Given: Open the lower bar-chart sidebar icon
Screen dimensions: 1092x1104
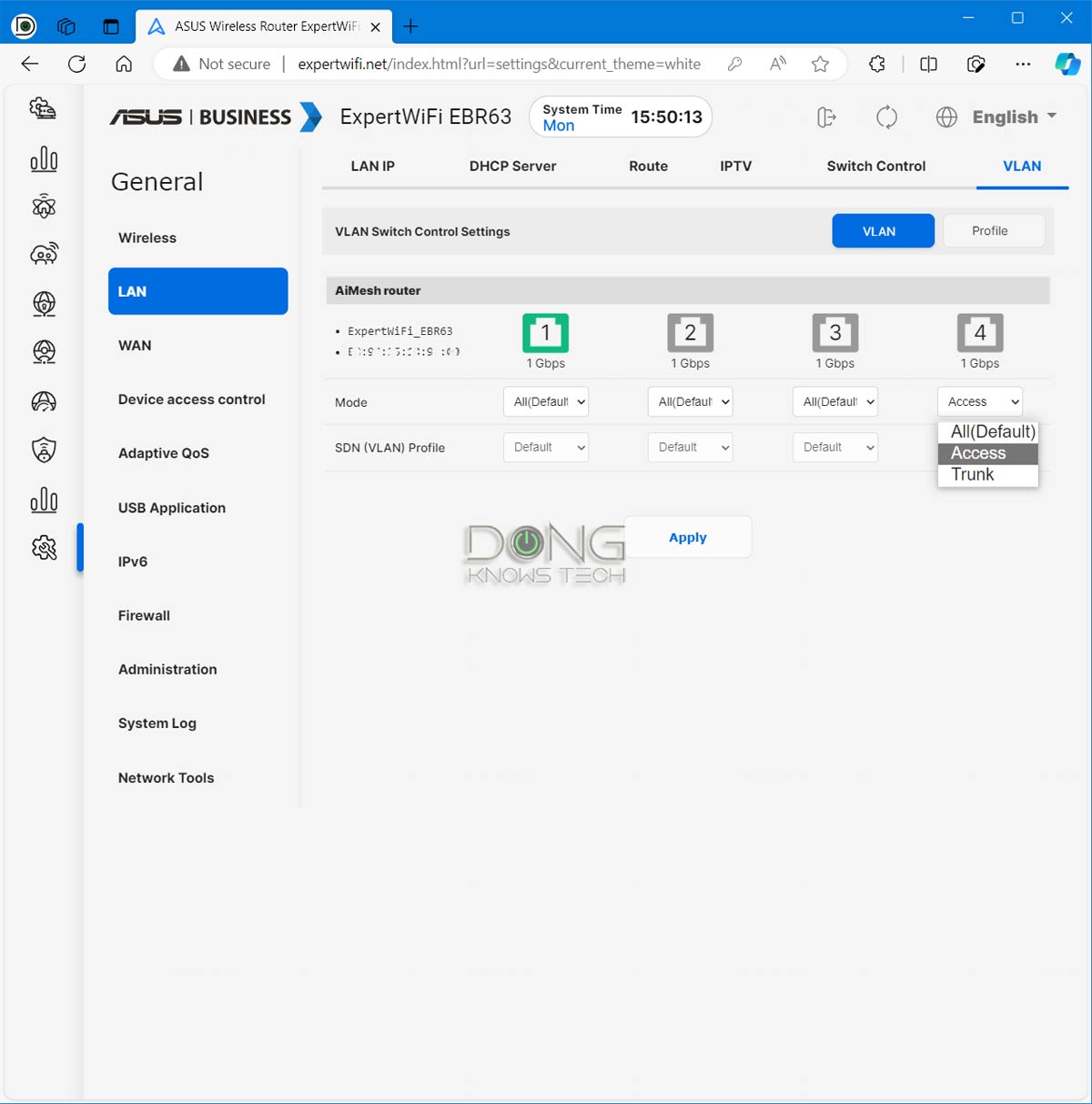Looking at the screenshot, I should [x=44, y=500].
